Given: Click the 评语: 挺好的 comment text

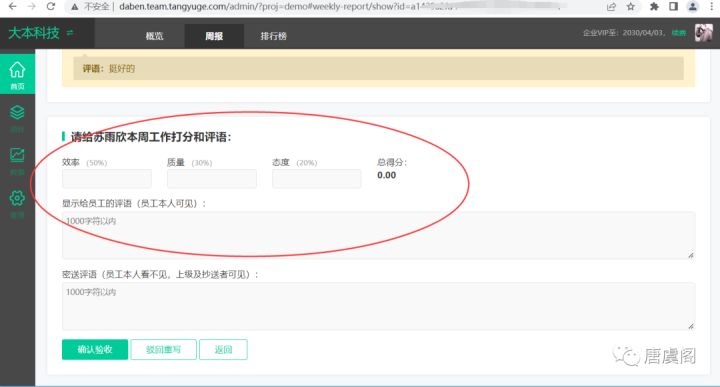Looking at the screenshot, I should pyautogui.click(x=109, y=68).
